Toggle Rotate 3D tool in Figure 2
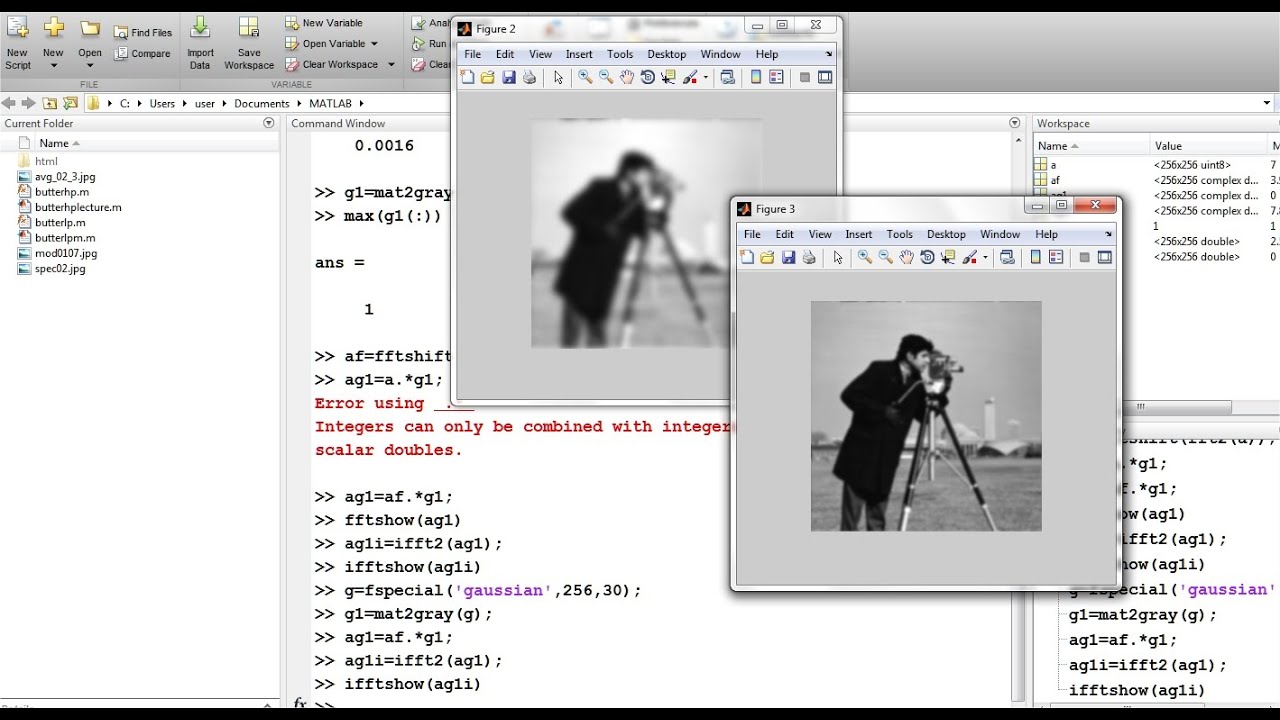 click(x=647, y=77)
